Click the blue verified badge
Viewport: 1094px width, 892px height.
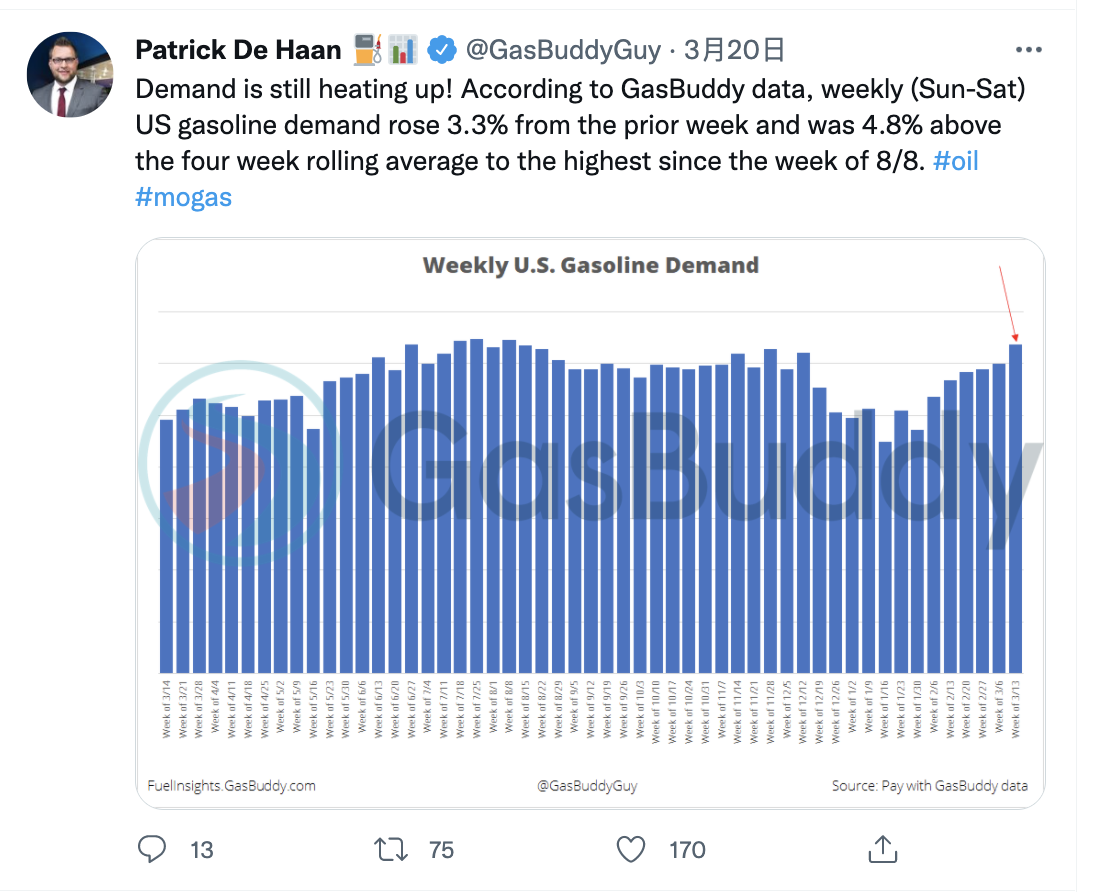pos(443,49)
